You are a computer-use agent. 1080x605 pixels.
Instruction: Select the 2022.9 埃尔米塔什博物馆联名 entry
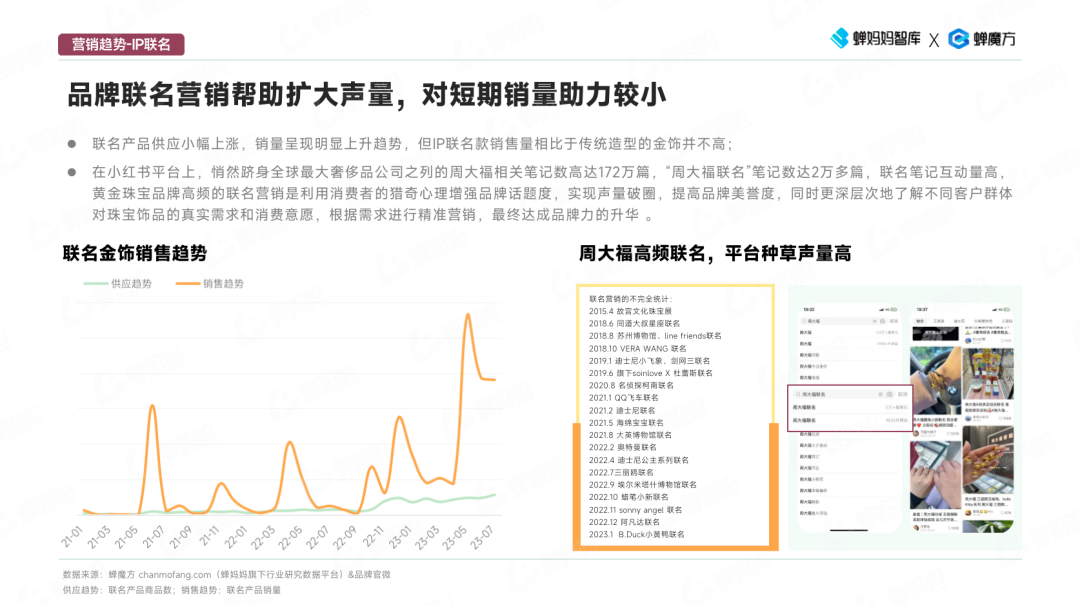(x=643, y=484)
